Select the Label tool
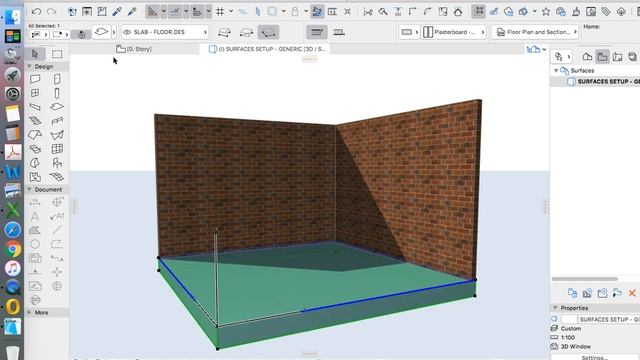Screen dimensions: 640x360 tap(57, 216)
